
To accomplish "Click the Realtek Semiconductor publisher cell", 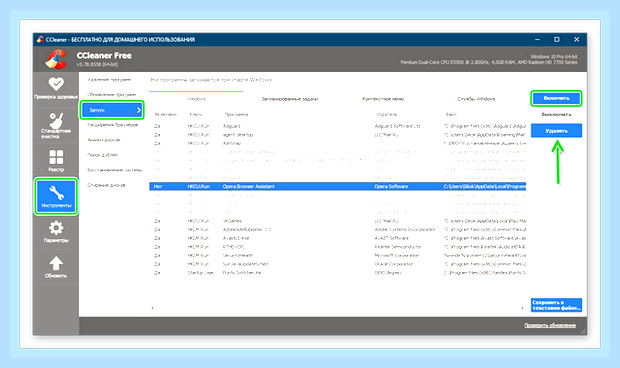I will [x=398, y=247].
